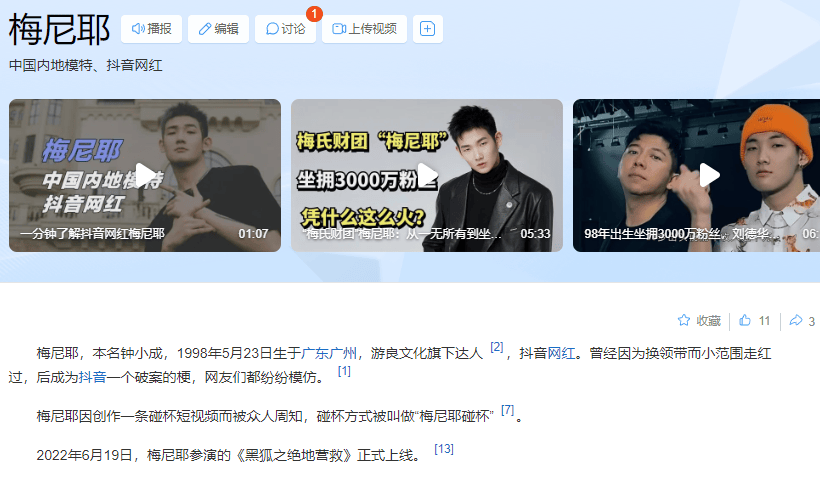The image size is (820, 481).
Task: Open citation reference [7]
Action: point(508,410)
